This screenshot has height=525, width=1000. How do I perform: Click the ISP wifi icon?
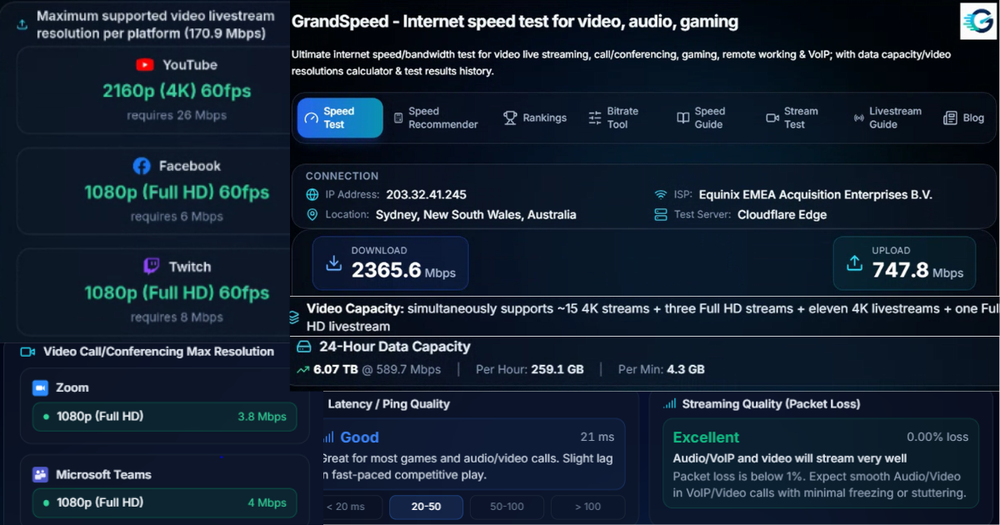point(661,195)
